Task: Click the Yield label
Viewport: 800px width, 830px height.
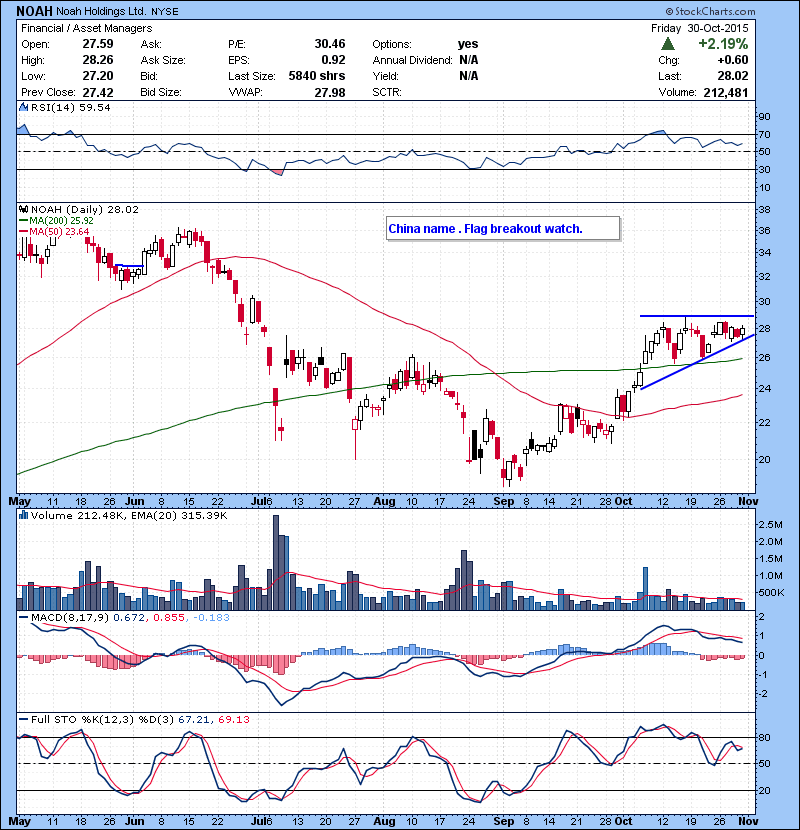Action: [385, 76]
